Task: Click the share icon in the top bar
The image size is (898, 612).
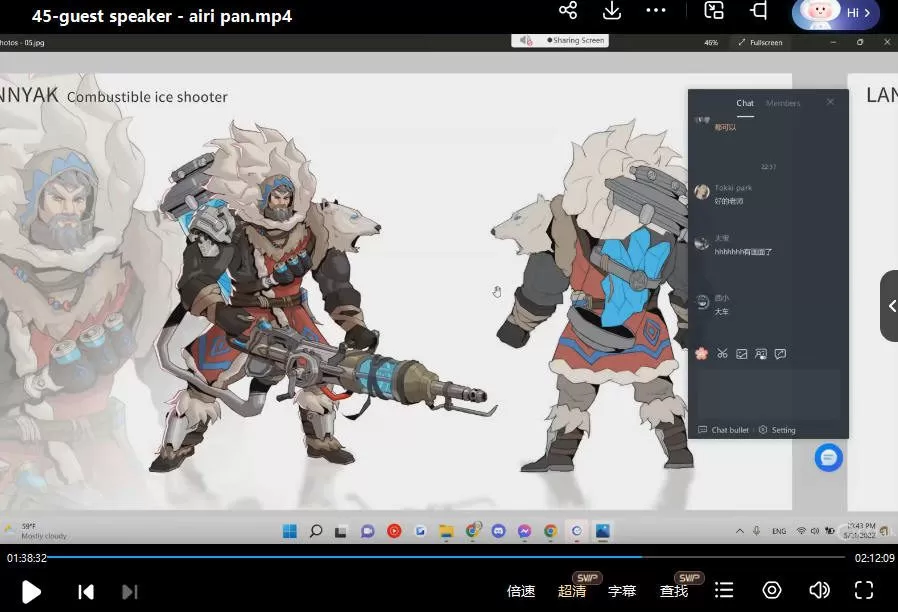Action: (568, 11)
